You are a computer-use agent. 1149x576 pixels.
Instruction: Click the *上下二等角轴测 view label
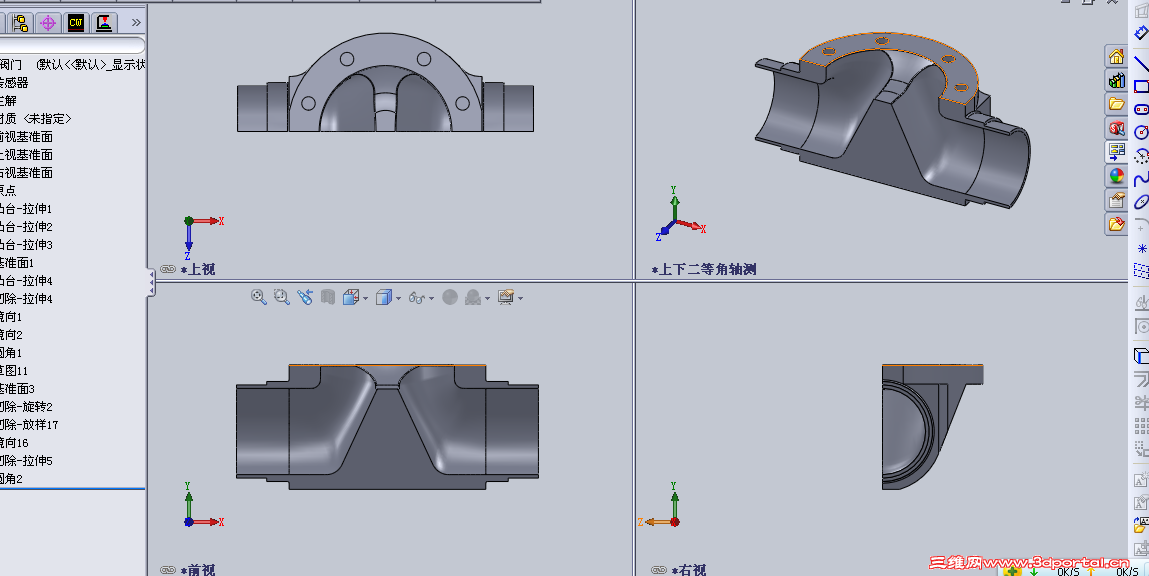click(x=703, y=269)
